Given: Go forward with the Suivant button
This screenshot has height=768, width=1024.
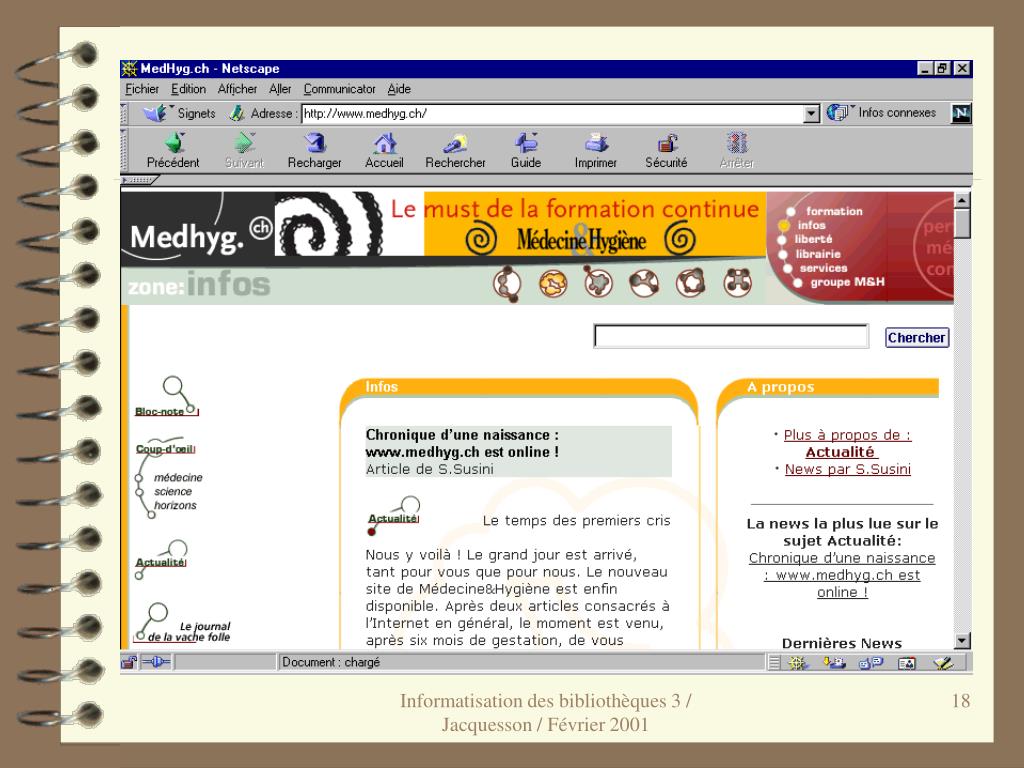Looking at the screenshot, I should coord(244,151).
